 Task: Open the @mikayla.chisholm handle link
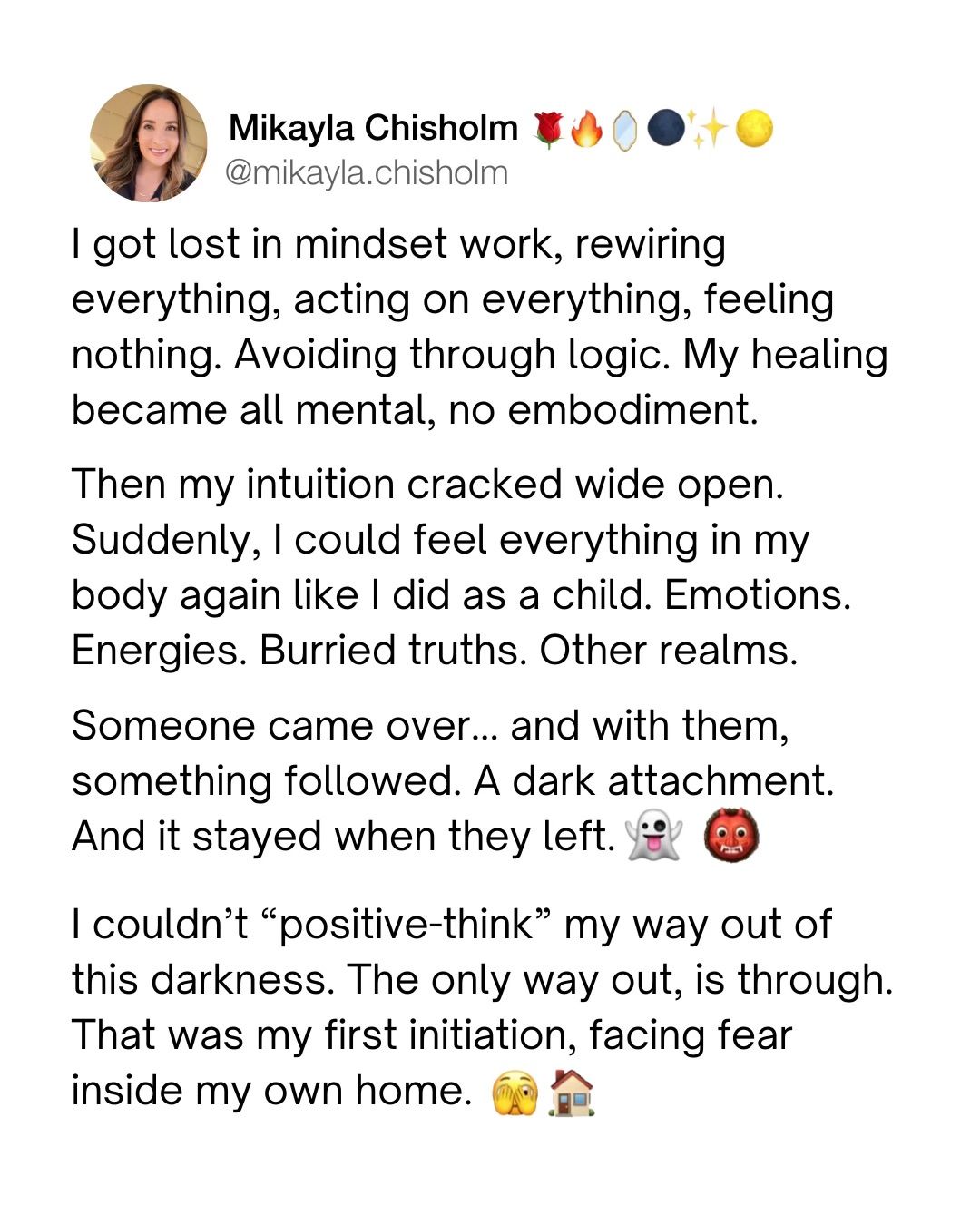(x=366, y=172)
